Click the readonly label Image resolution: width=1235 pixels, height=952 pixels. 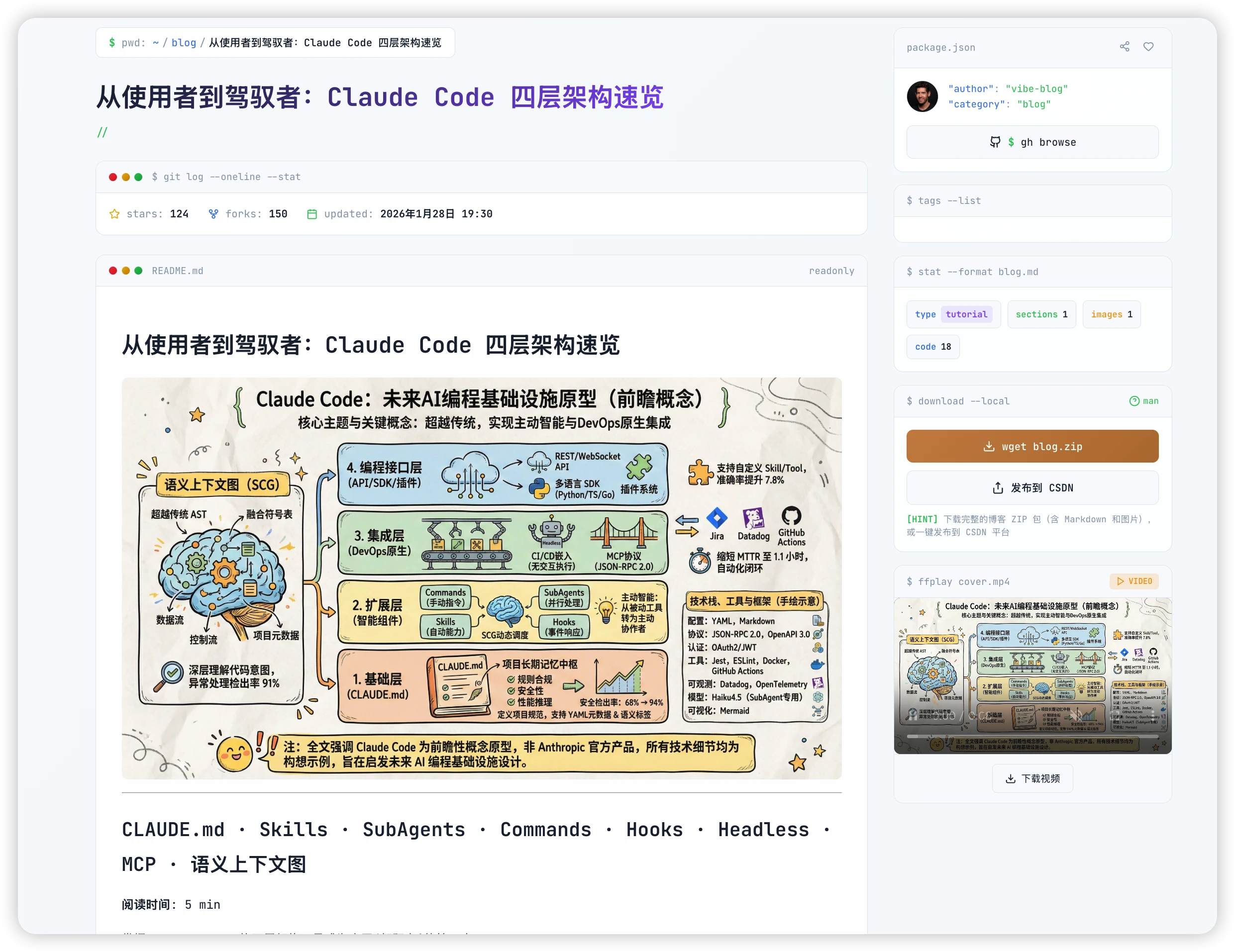831,271
